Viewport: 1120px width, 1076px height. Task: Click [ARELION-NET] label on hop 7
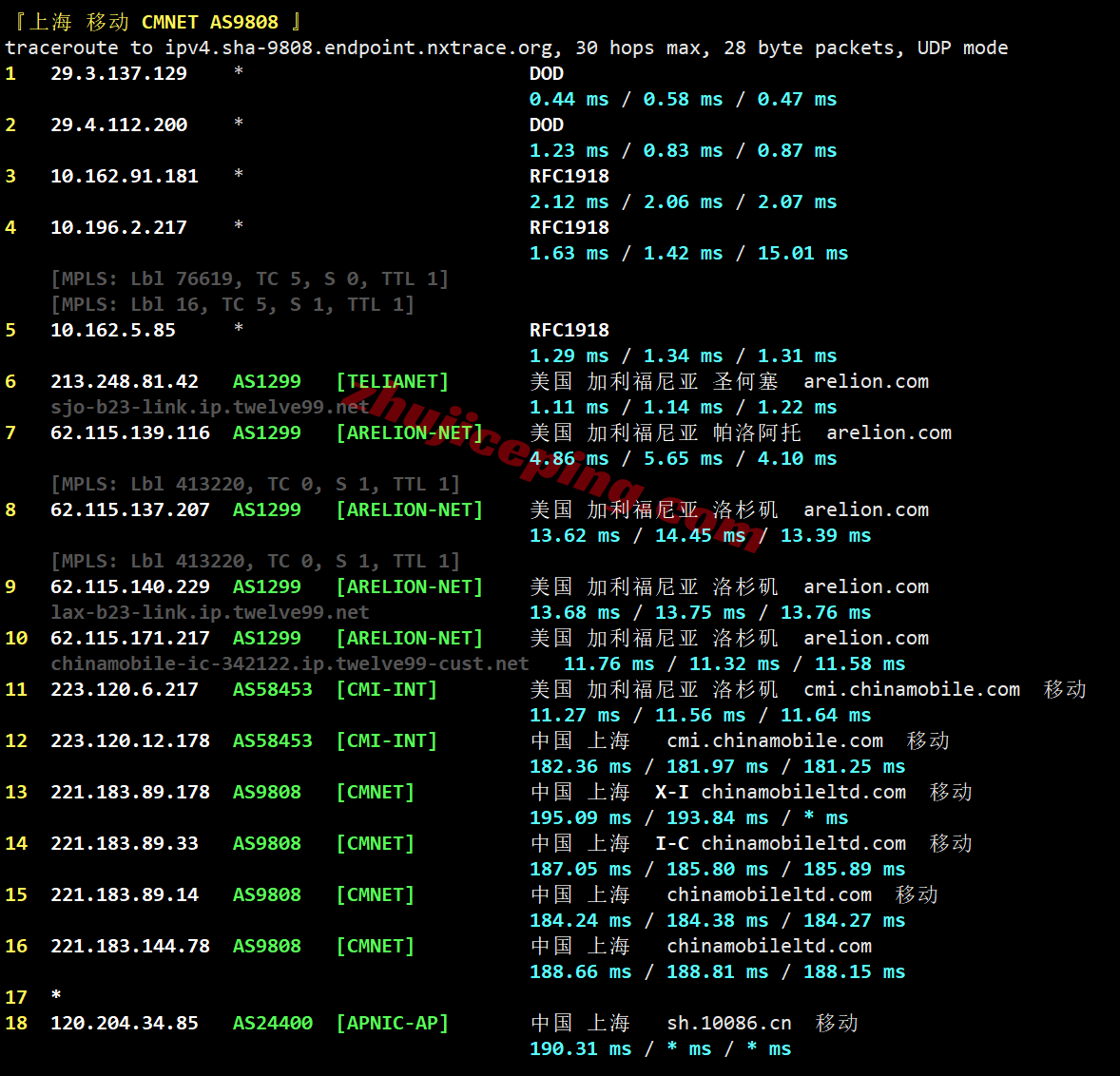click(x=409, y=433)
